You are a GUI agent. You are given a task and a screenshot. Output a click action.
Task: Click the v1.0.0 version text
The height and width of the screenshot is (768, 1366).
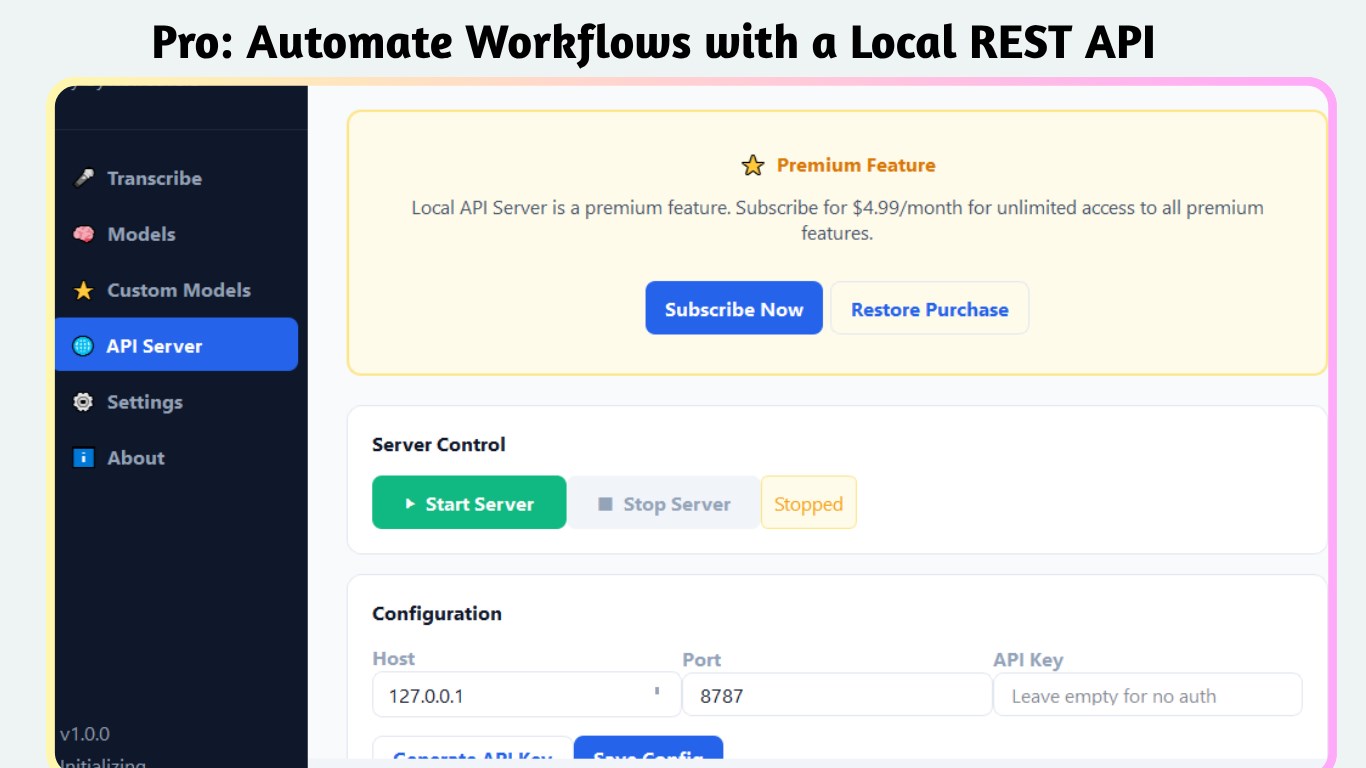coord(85,734)
